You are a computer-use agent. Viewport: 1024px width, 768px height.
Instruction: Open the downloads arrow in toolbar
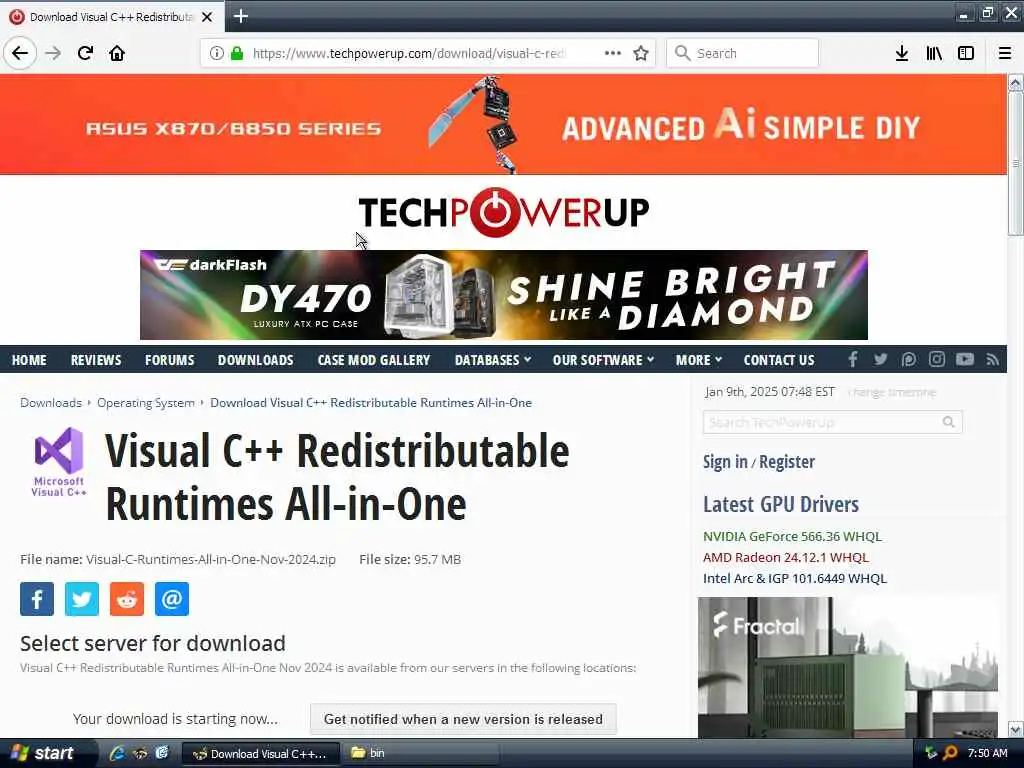click(x=901, y=53)
